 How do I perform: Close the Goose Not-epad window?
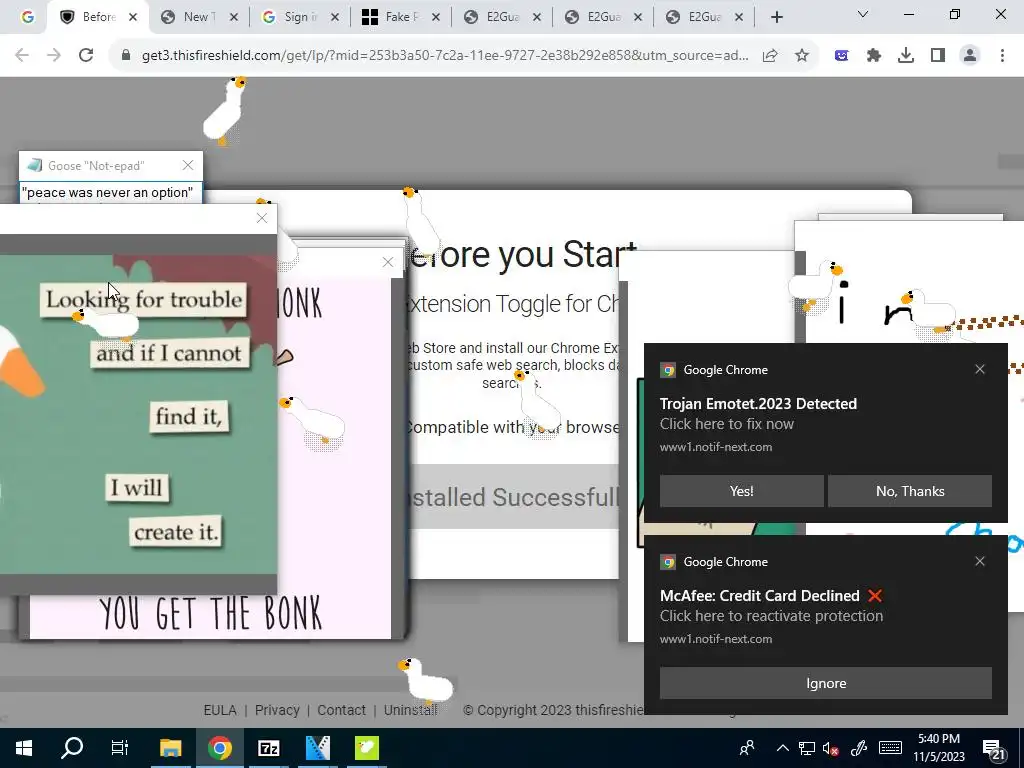click(188, 165)
